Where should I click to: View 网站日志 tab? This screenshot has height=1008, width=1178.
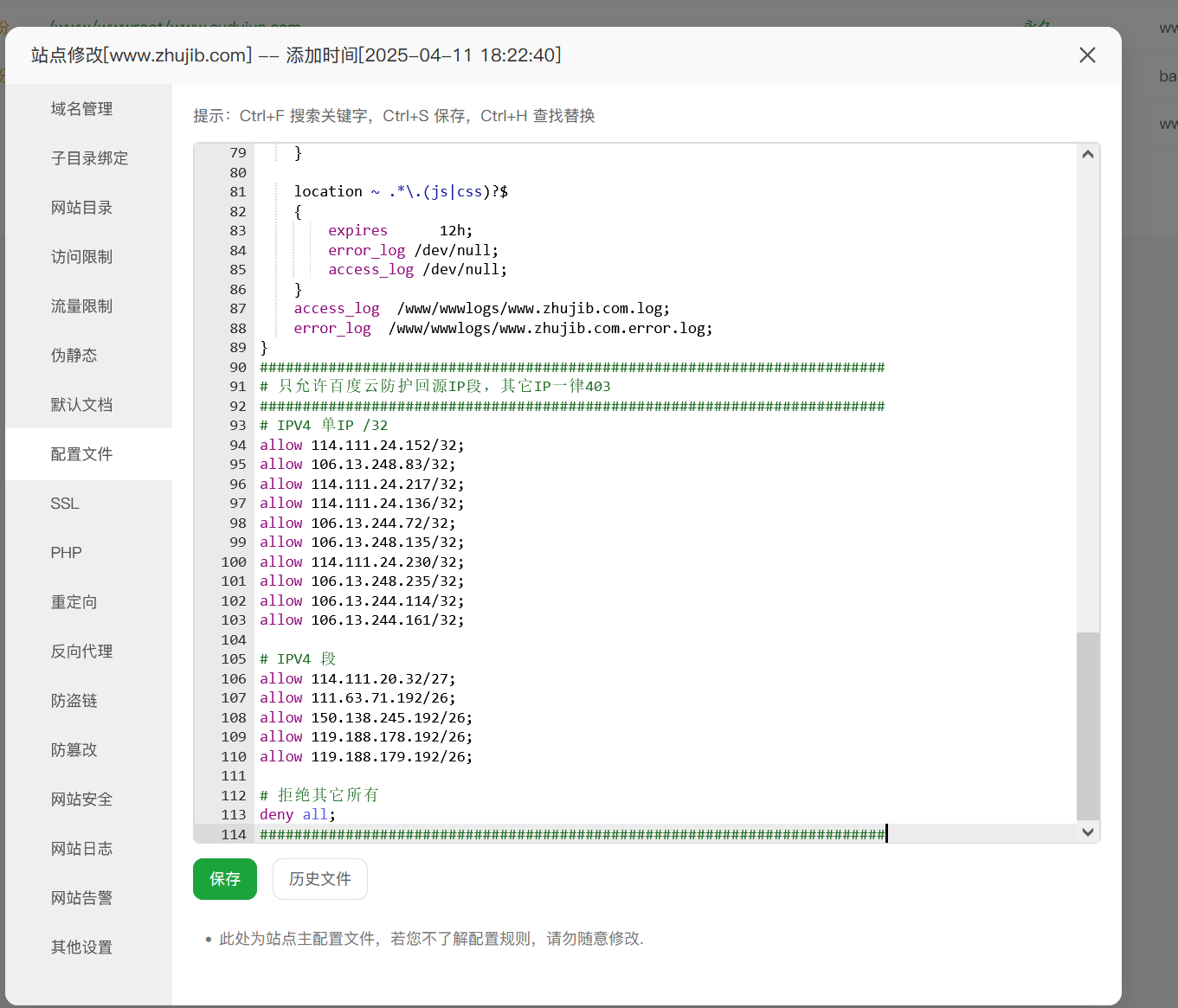pyautogui.click(x=82, y=849)
